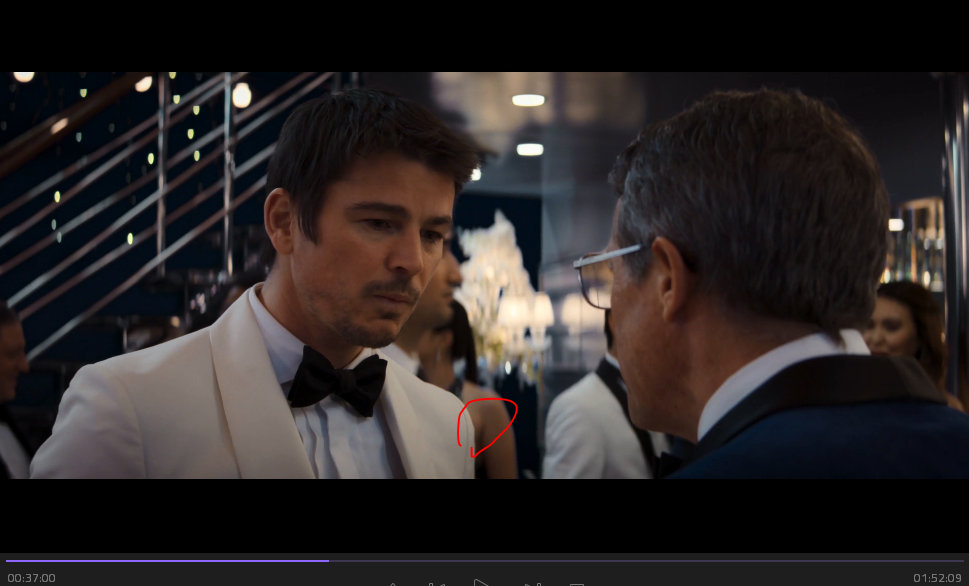
Task: Click the eyeglasses of the man on right
Action: [x=601, y=273]
